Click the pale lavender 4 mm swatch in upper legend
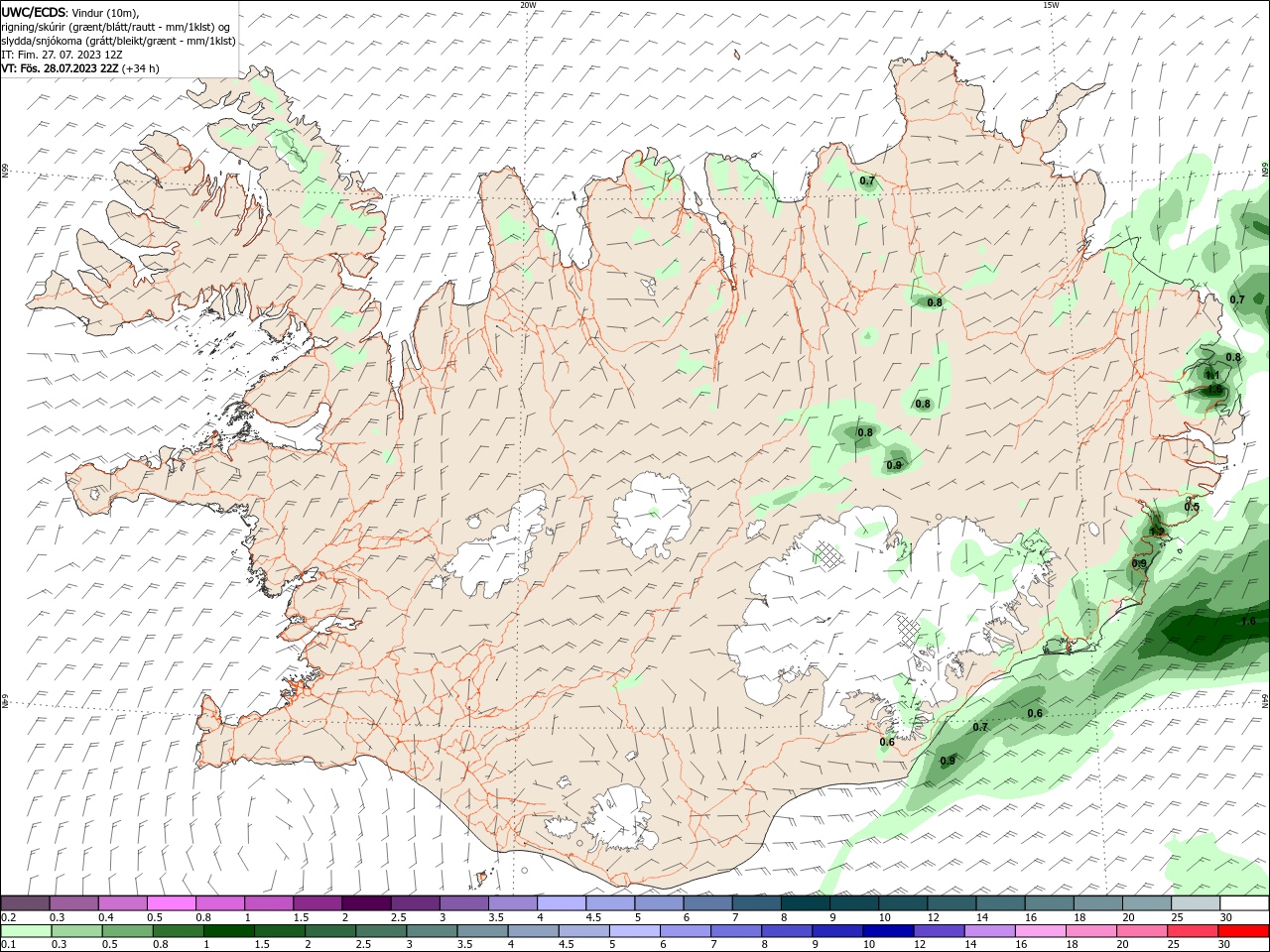This screenshot has width=1270, height=952. pyautogui.click(x=562, y=903)
